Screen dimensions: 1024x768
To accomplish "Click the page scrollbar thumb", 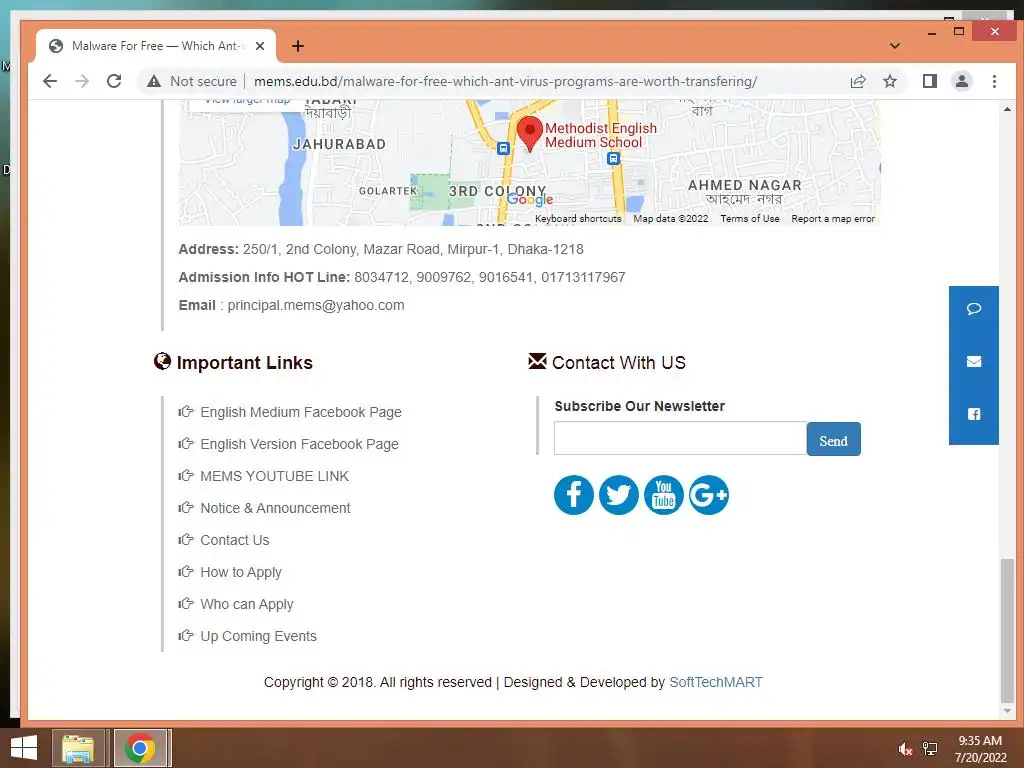I will pos(1007,630).
